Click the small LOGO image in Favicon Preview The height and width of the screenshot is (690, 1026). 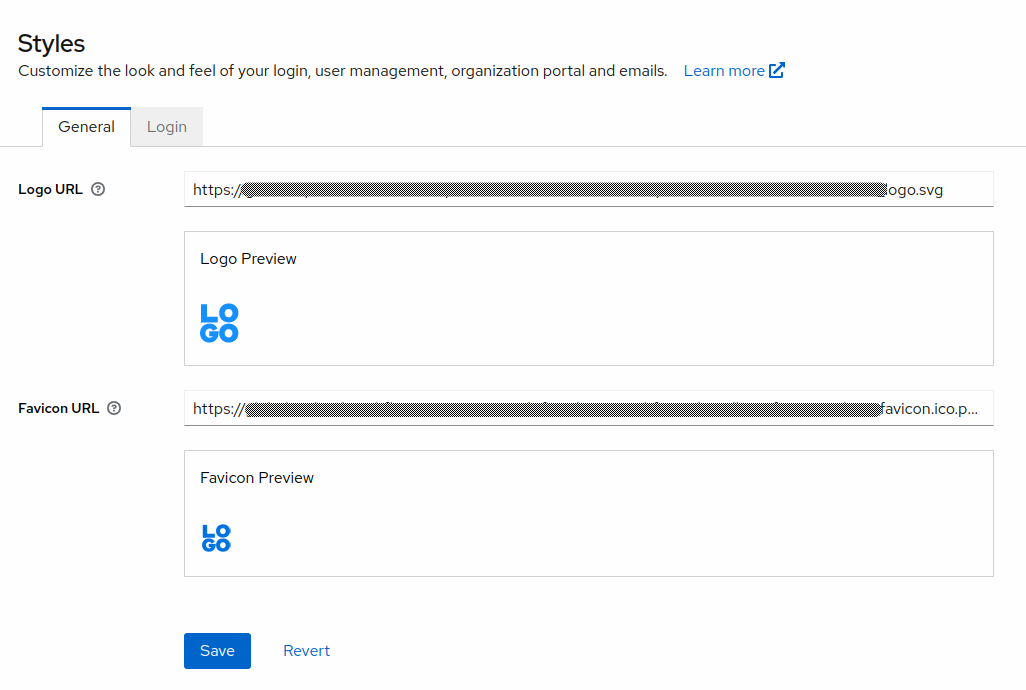pos(216,538)
